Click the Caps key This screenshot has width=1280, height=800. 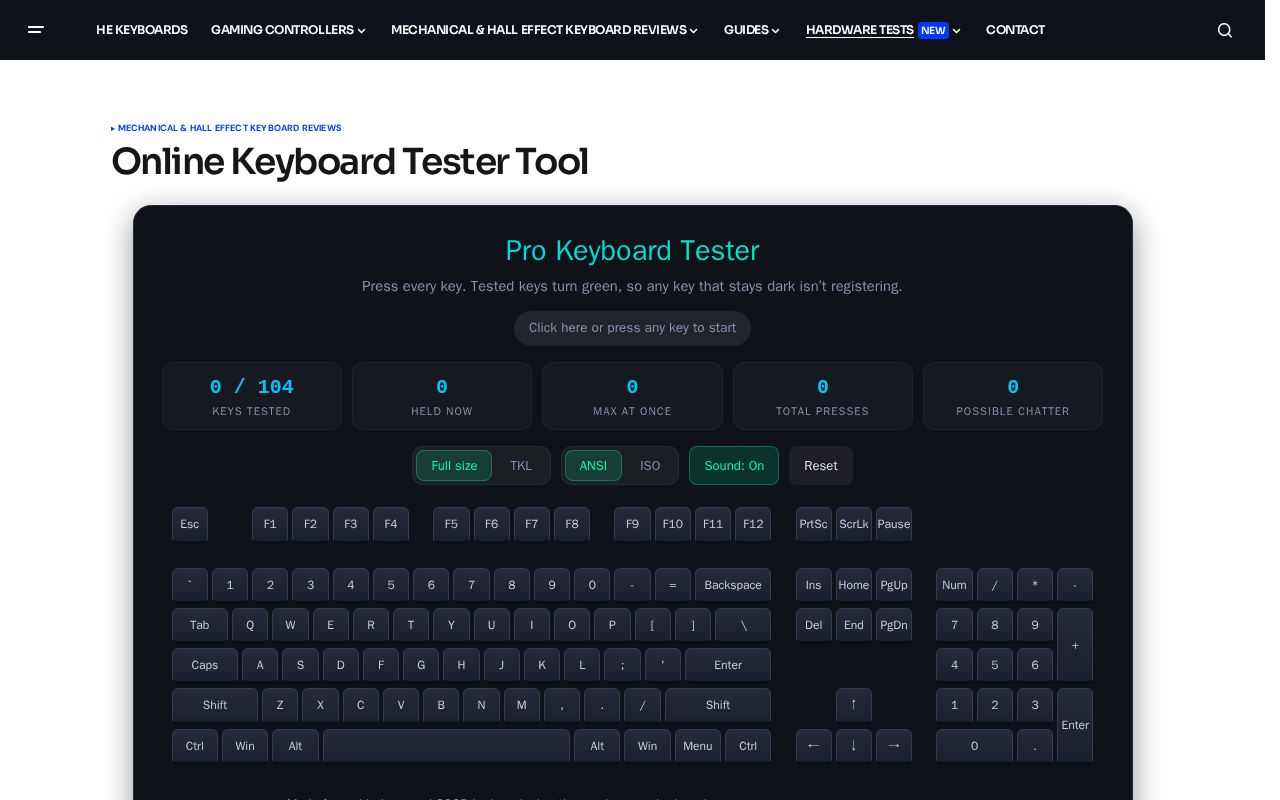(x=205, y=665)
